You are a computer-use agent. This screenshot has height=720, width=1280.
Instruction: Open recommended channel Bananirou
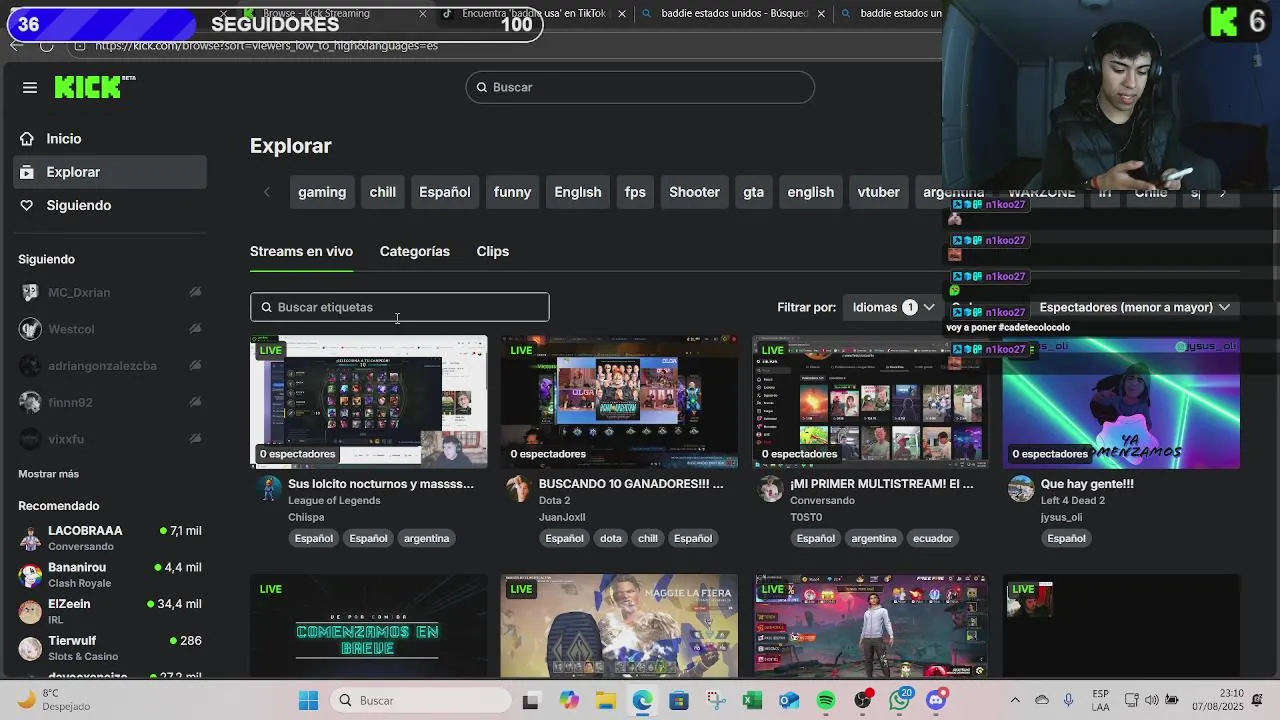(x=110, y=574)
